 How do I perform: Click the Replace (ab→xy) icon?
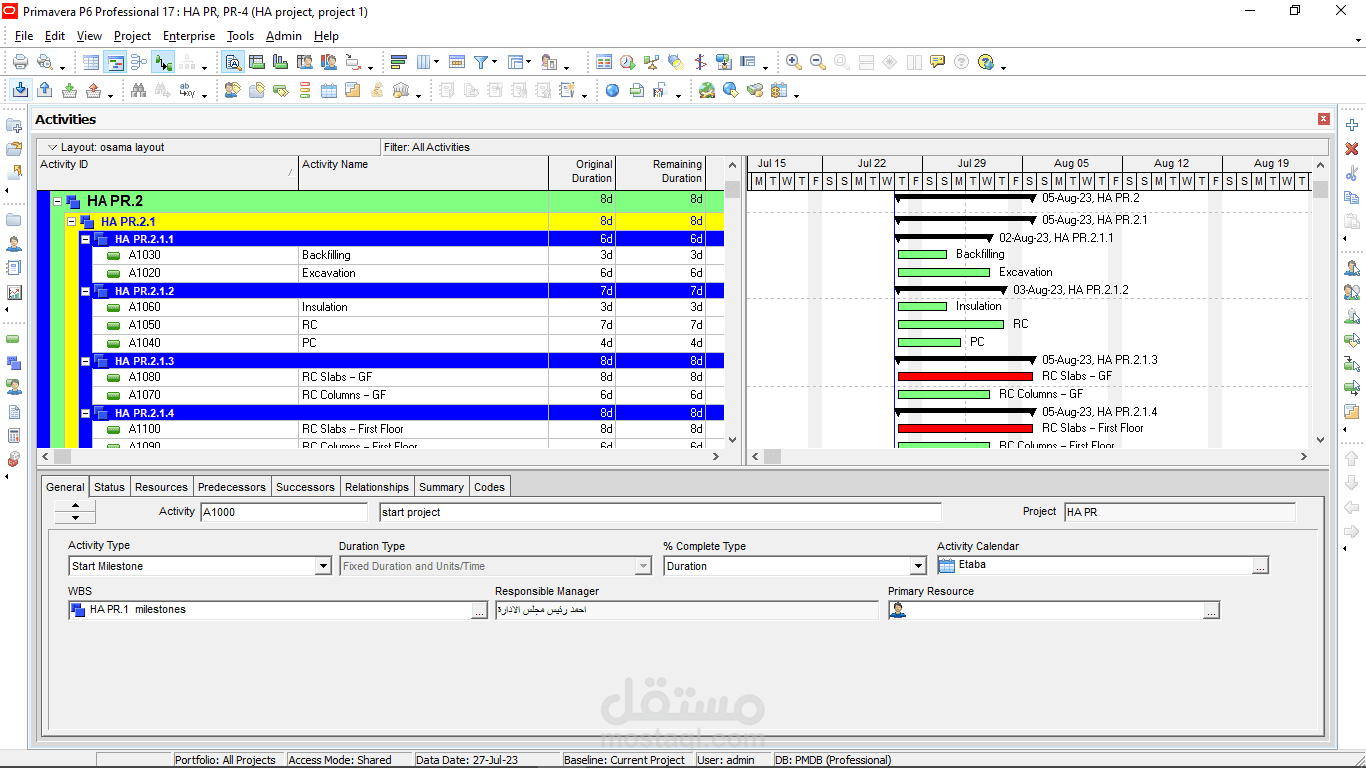187,90
